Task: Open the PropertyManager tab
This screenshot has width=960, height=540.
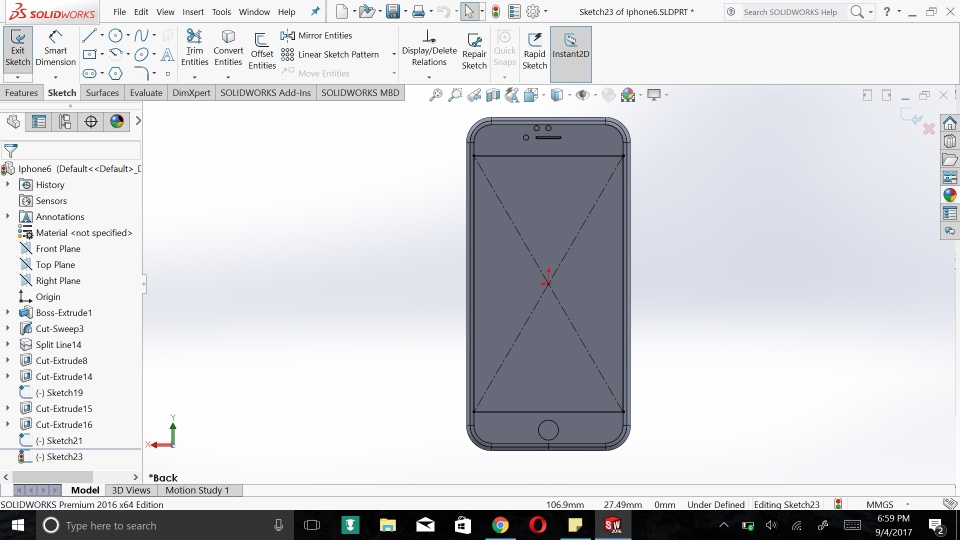Action: tap(39, 122)
